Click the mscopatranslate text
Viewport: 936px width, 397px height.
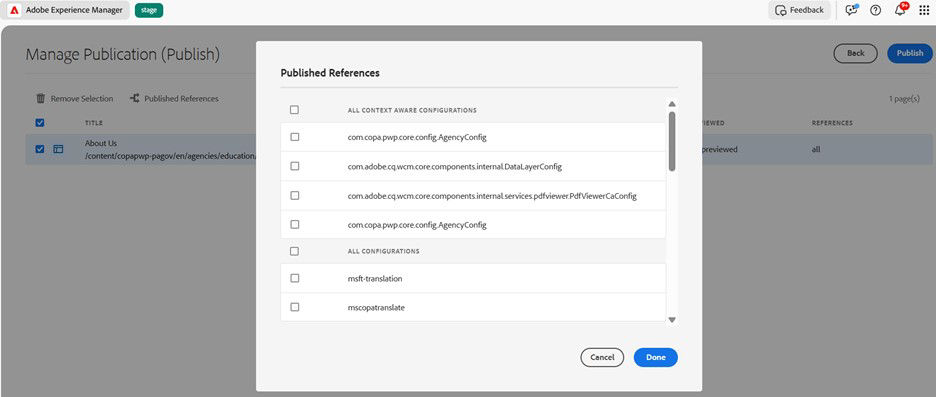[376, 307]
